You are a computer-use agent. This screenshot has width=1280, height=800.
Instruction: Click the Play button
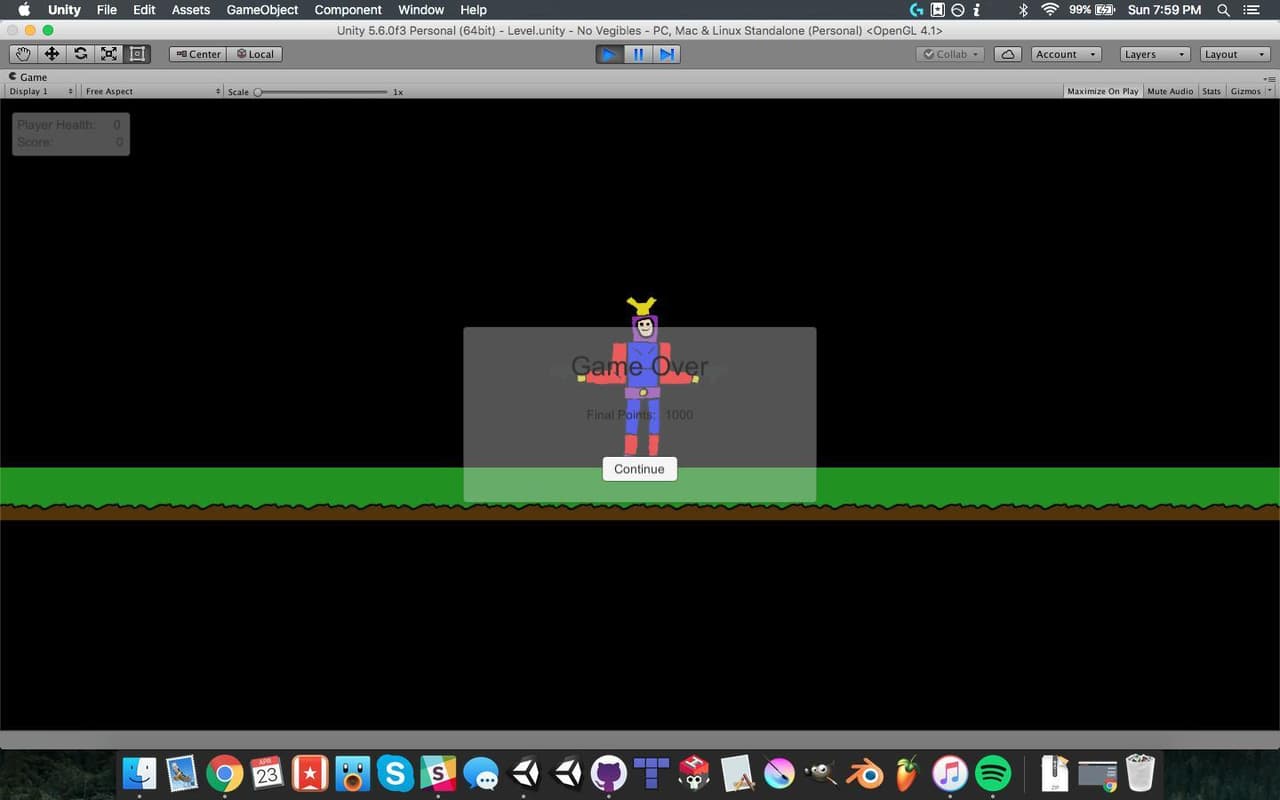[x=609, y=54]
